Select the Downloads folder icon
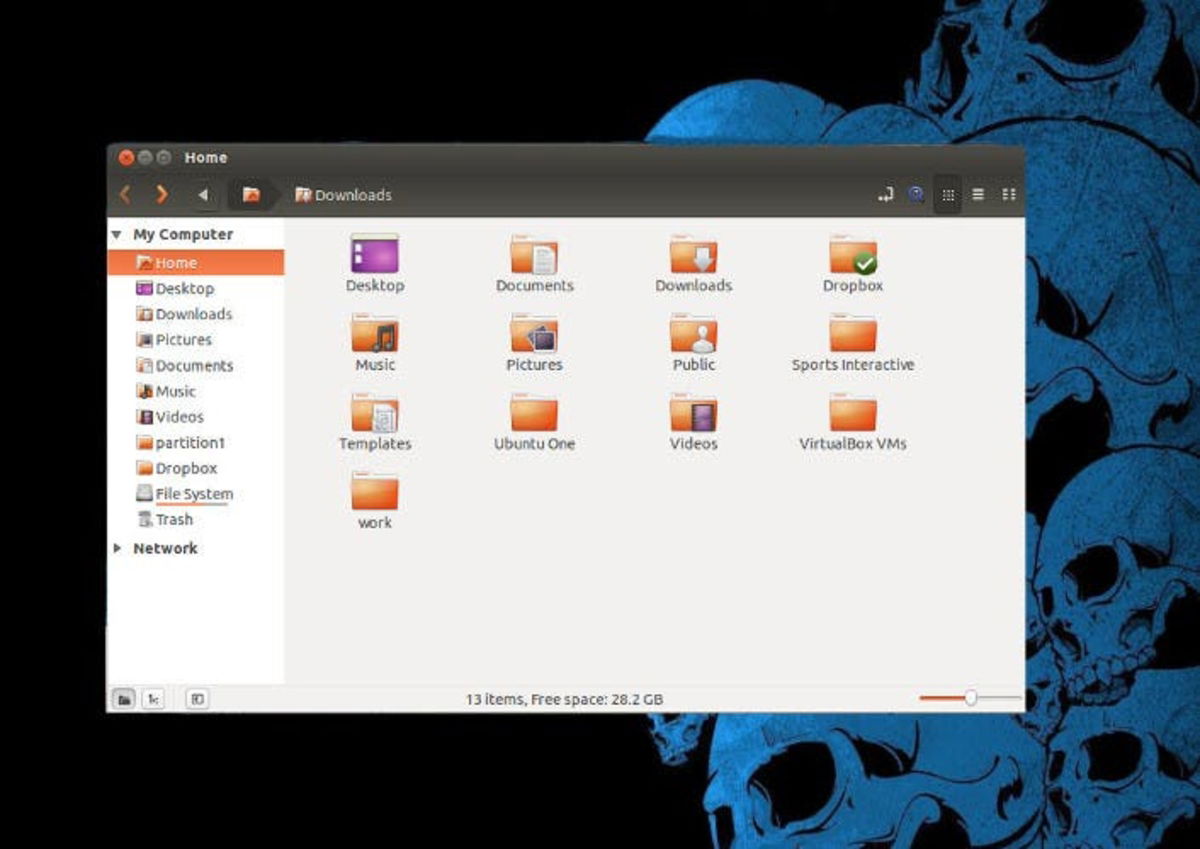Screen dimensions: 1200x849 click(694, 254)
